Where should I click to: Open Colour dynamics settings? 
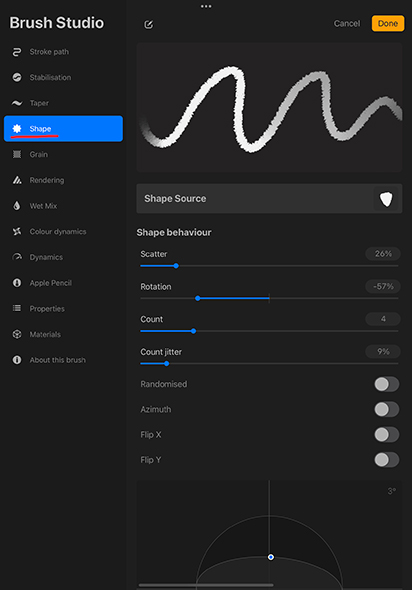click(x=63, y=231)
